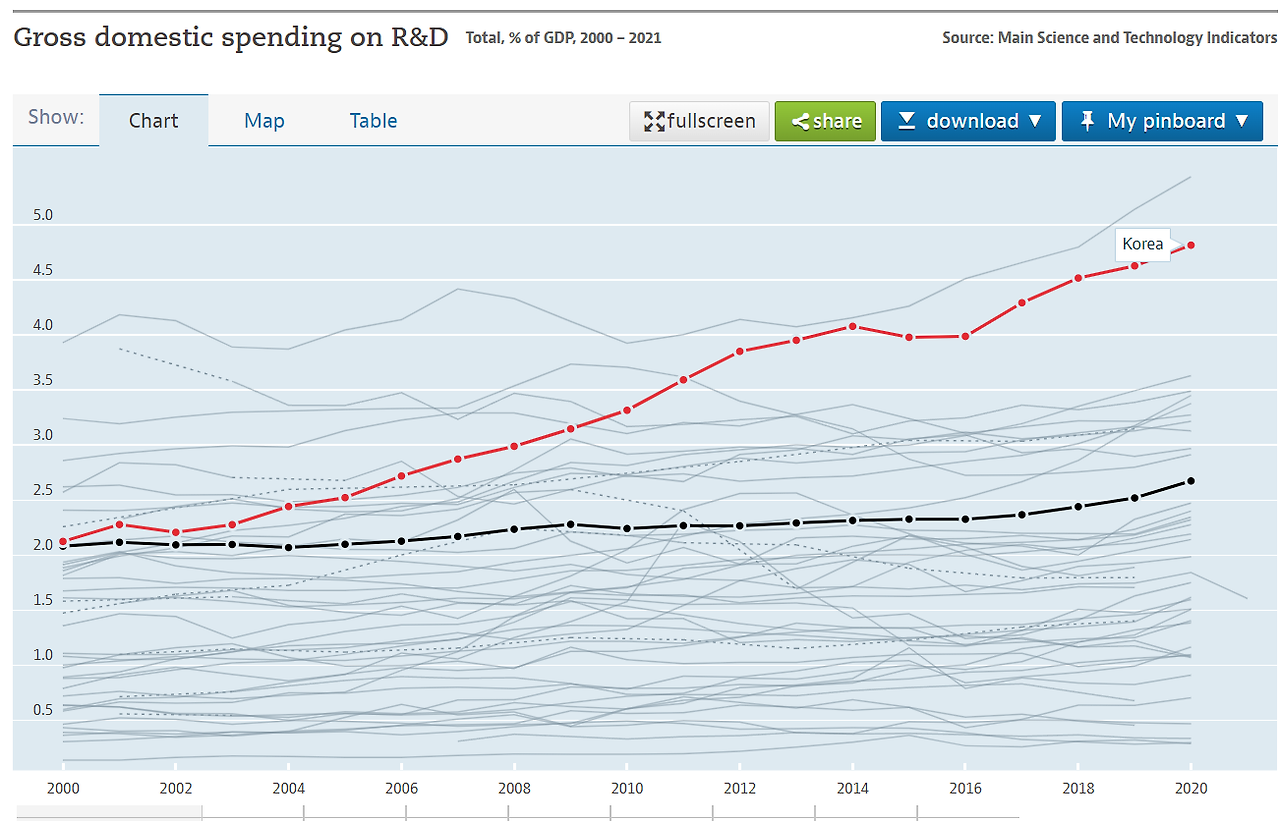Click the share icon on the green button

(799, 120)
